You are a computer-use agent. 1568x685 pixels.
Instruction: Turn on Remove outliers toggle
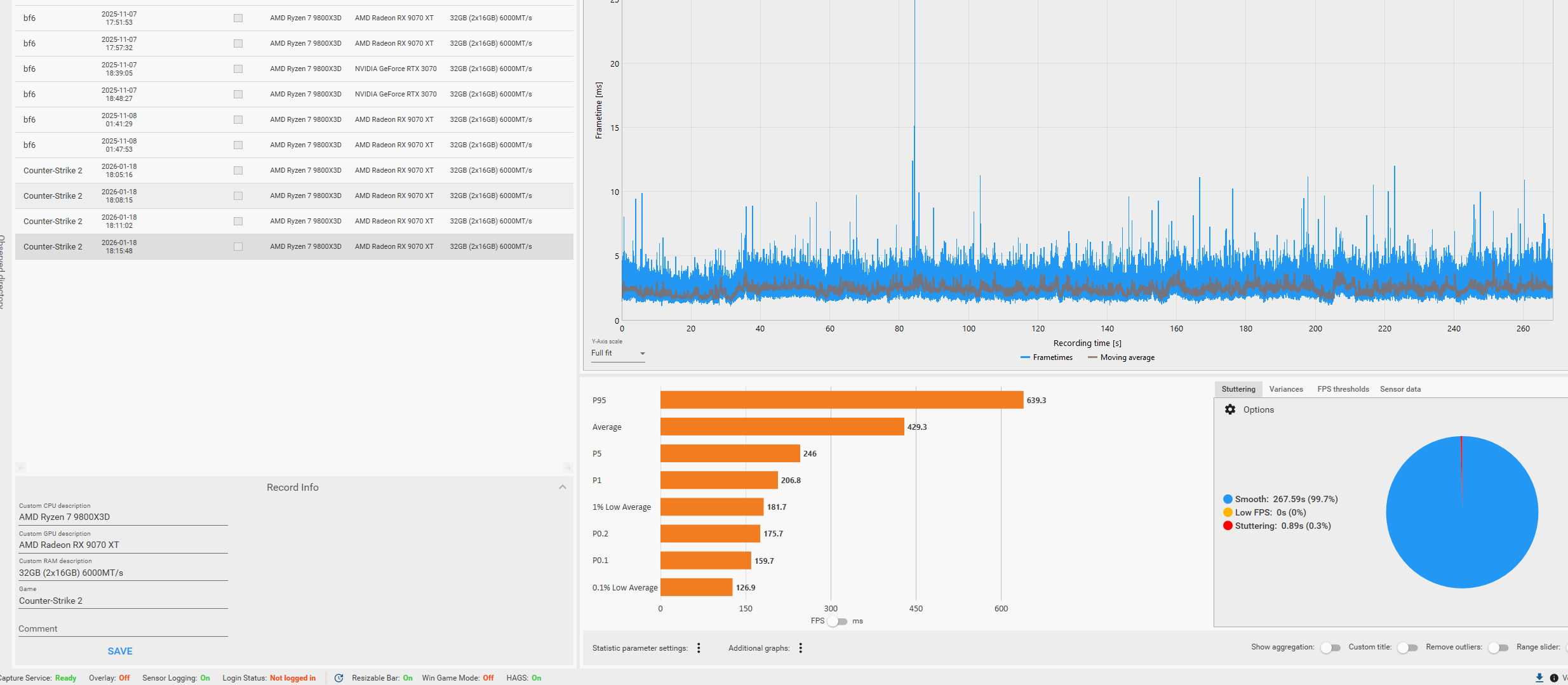[x=1498, y=648]
